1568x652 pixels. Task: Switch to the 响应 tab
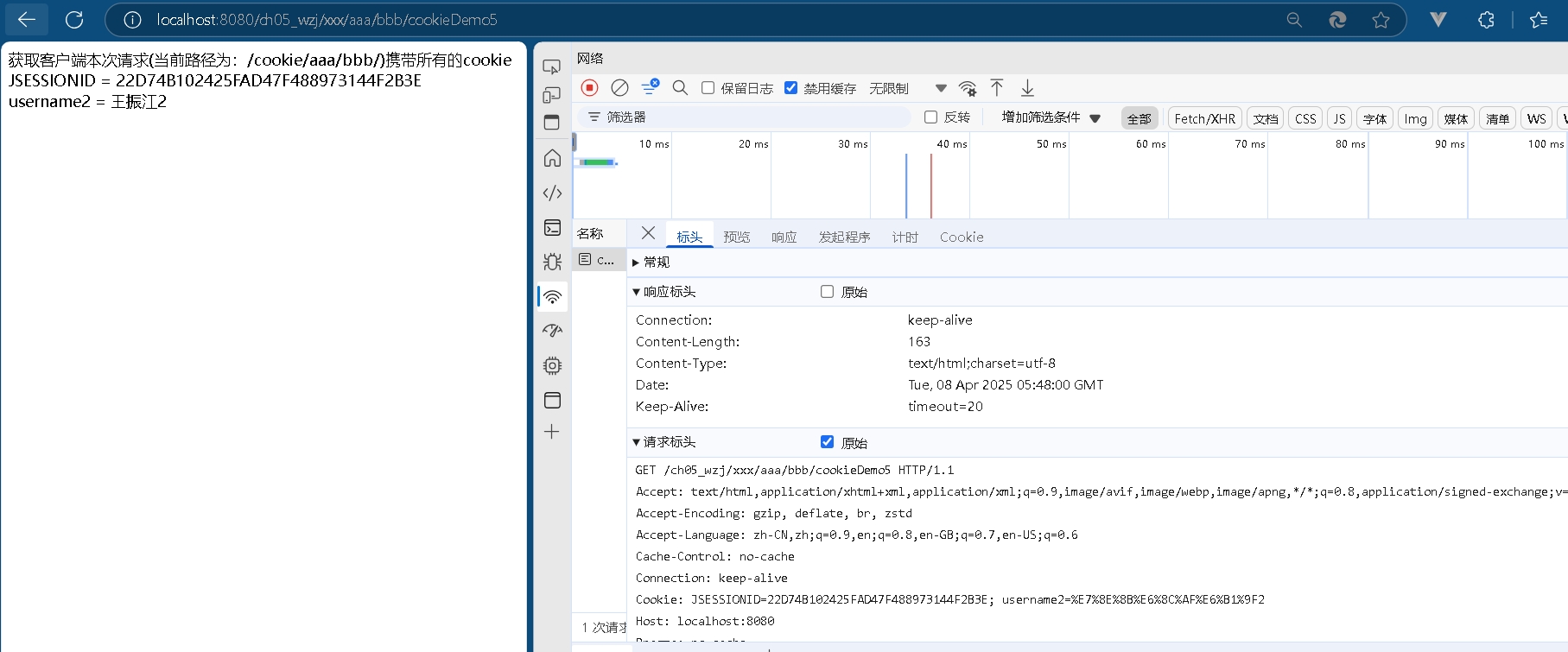coord(784,237)
